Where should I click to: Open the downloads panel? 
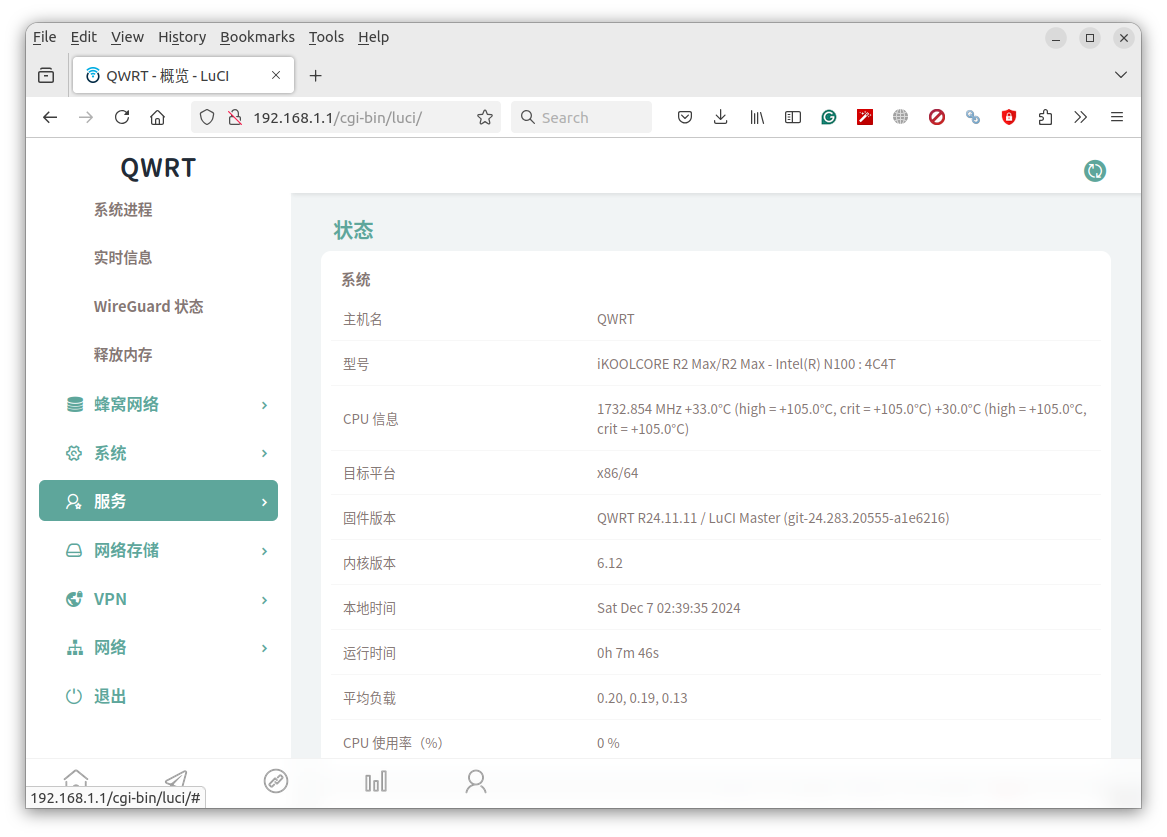[720, 118]
